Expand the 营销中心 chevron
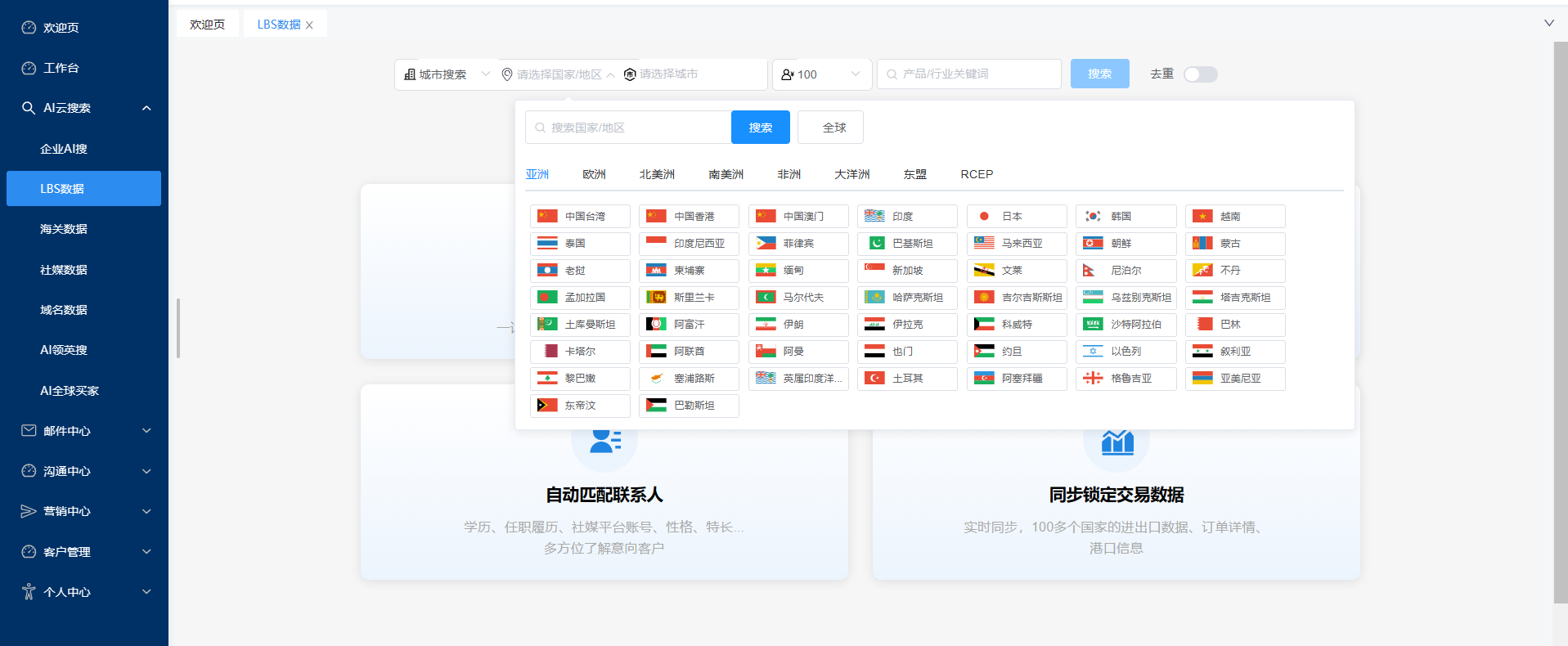 tap(146, 511)
